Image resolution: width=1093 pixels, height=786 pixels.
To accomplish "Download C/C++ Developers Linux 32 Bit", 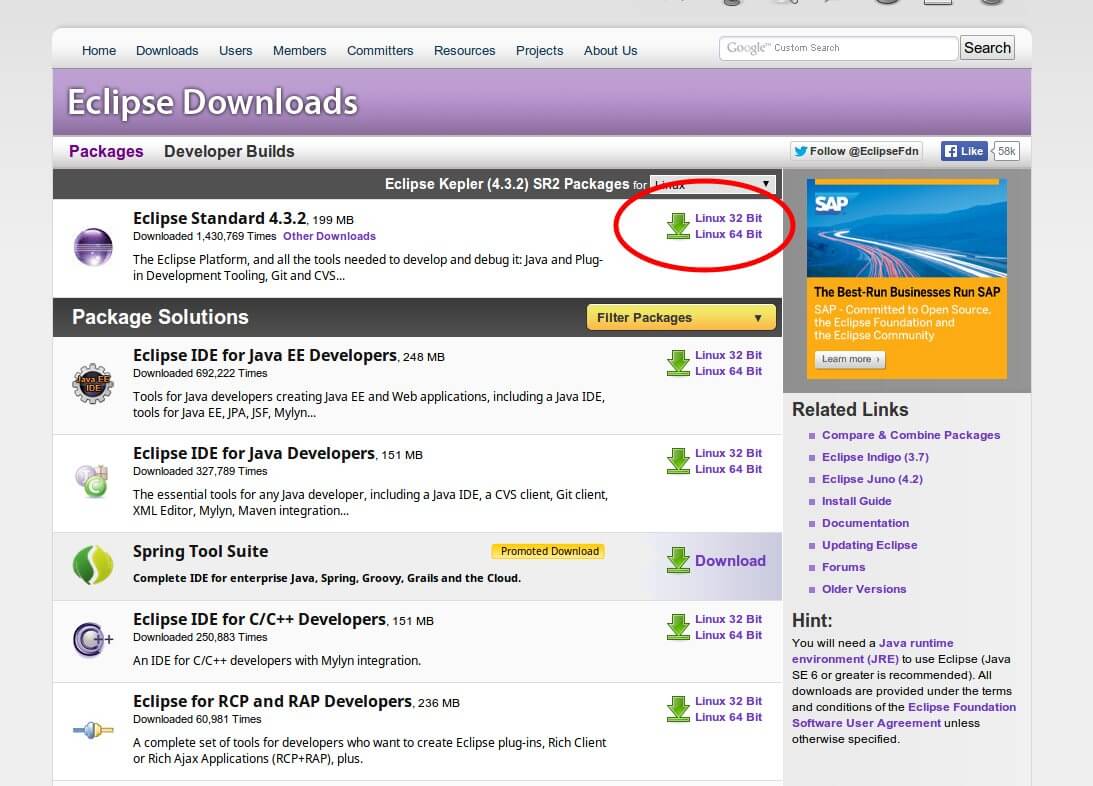I will 728,619.
